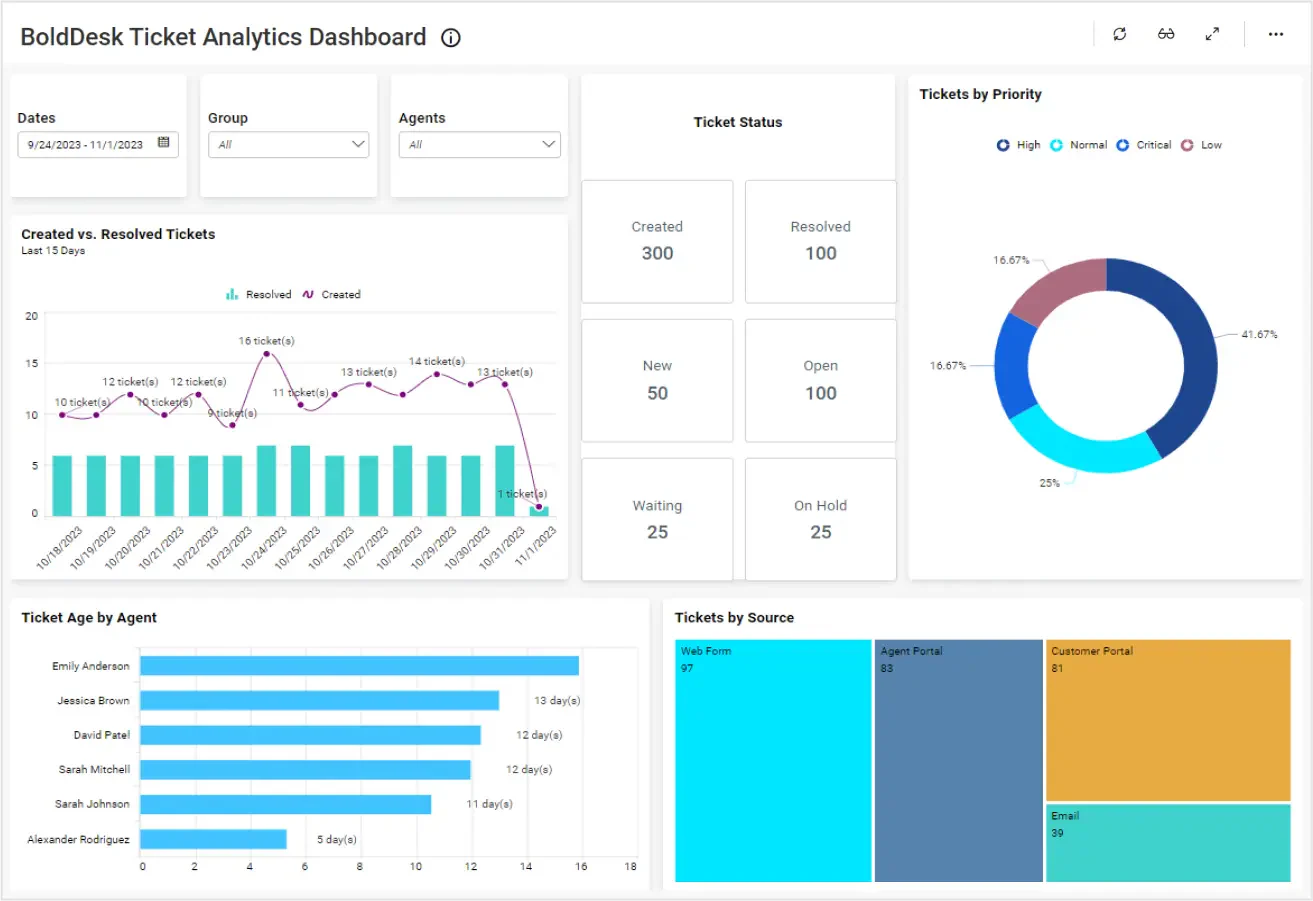Viewport: 1313px width, 901px height.
Task: Click the 16 ticket(s) data point on 10/24
Action: pyautogui.click(x=266, y=353)
